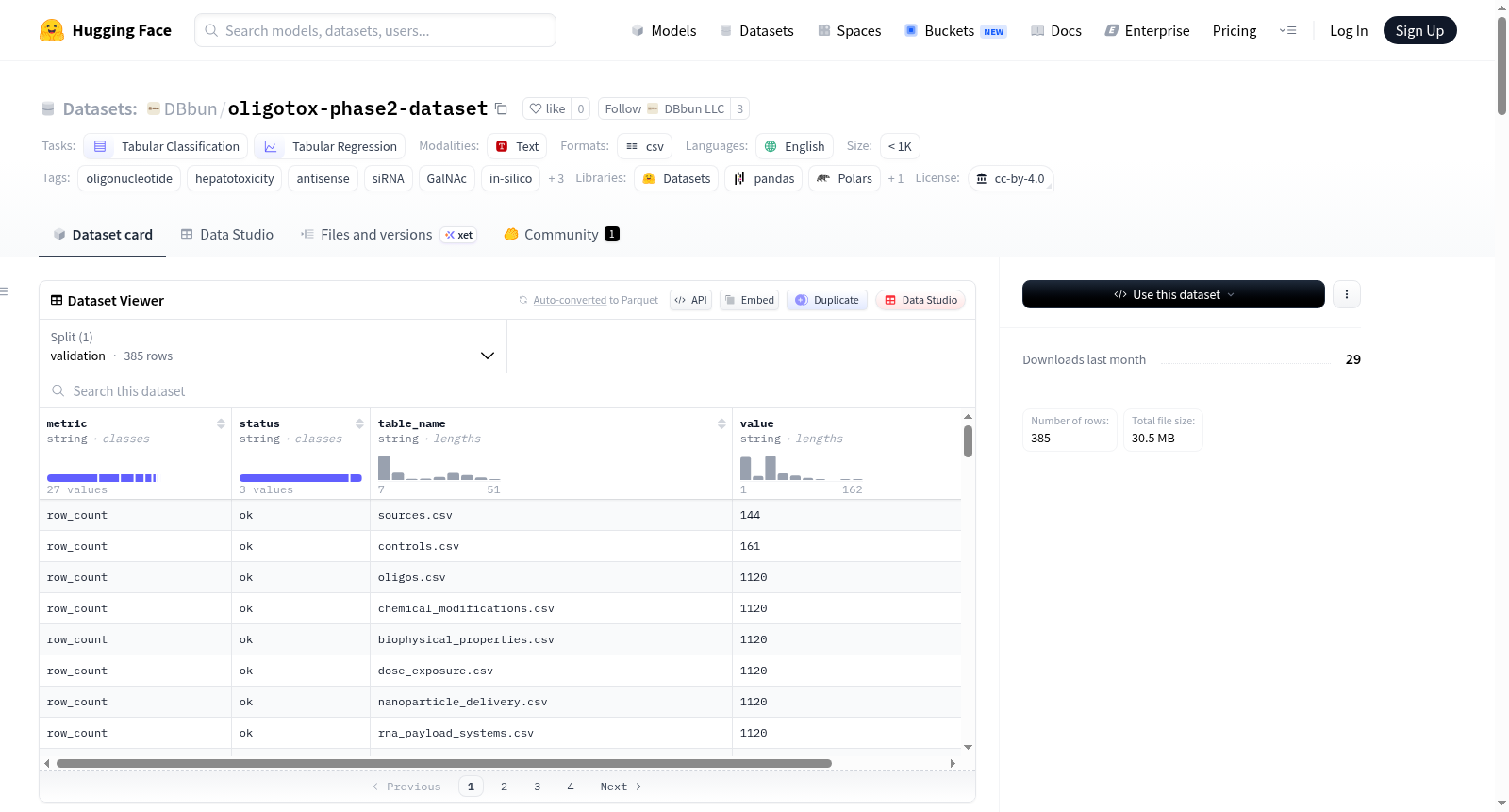Click the Sign Up button
1509x812 pixels.
[x=1419, y=30]
